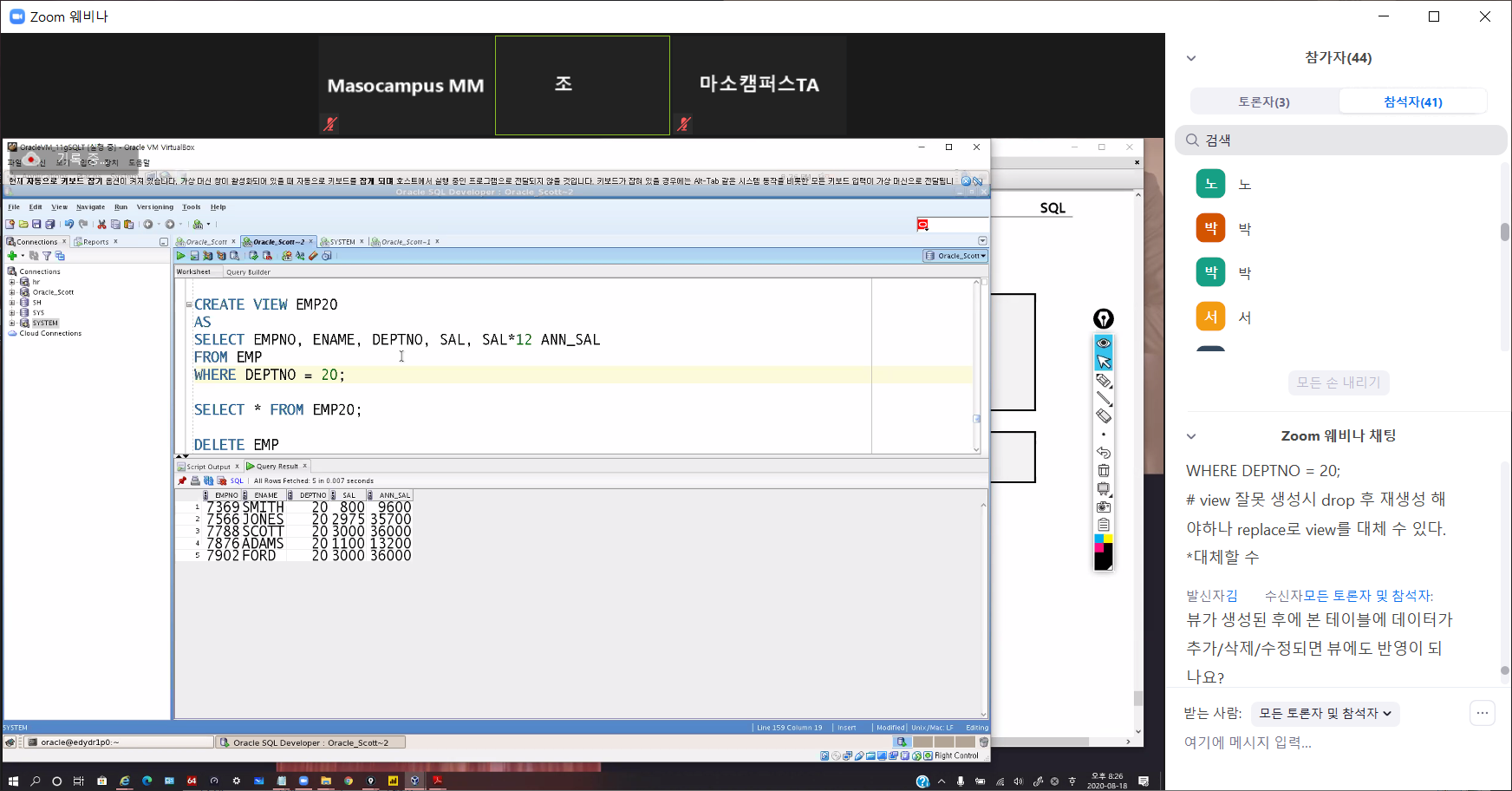Click the camera screenshot icon in the annotation toolbar
This screenshot has width=1512, height=791.
pos(1104,507)
